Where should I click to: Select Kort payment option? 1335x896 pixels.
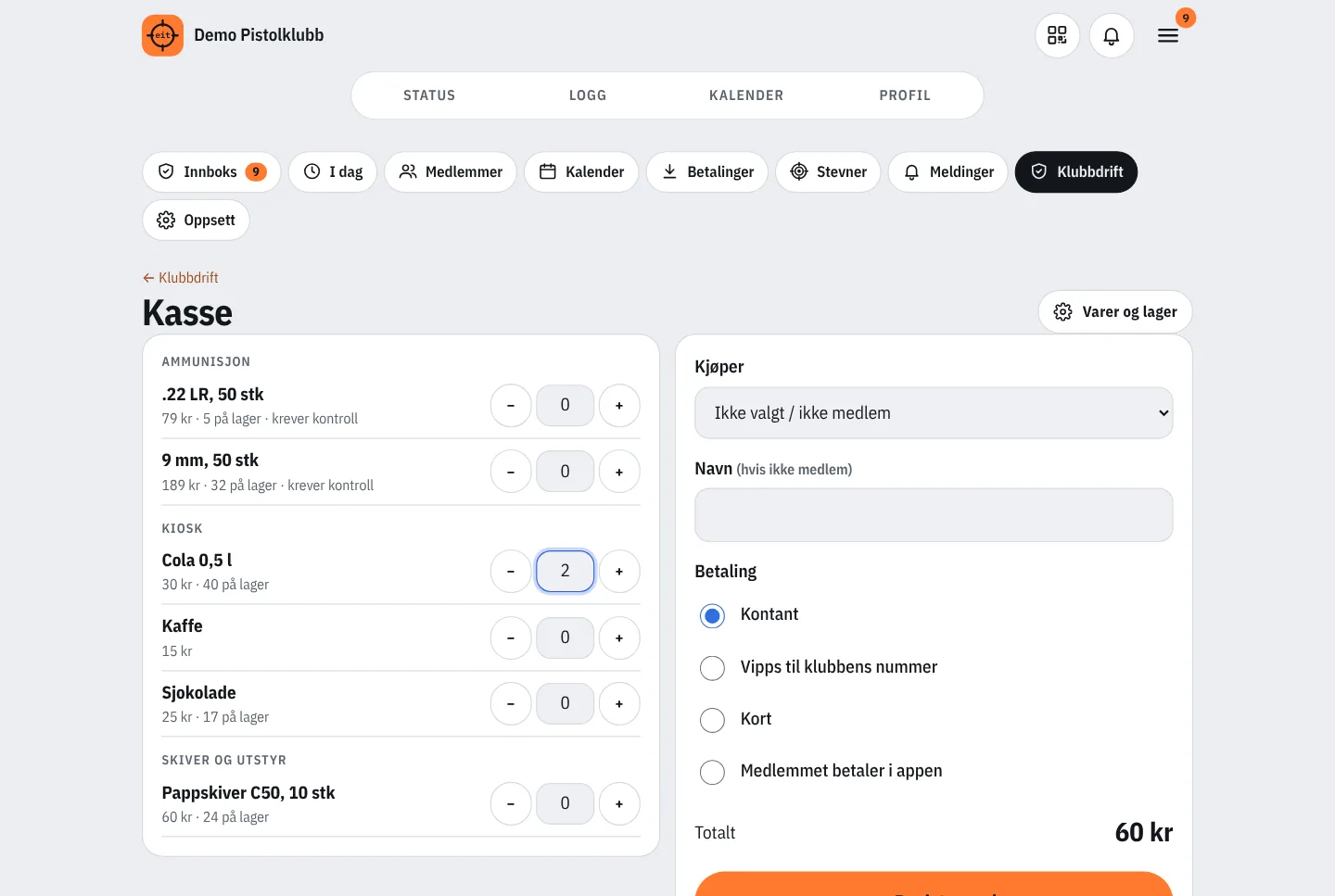712,720
